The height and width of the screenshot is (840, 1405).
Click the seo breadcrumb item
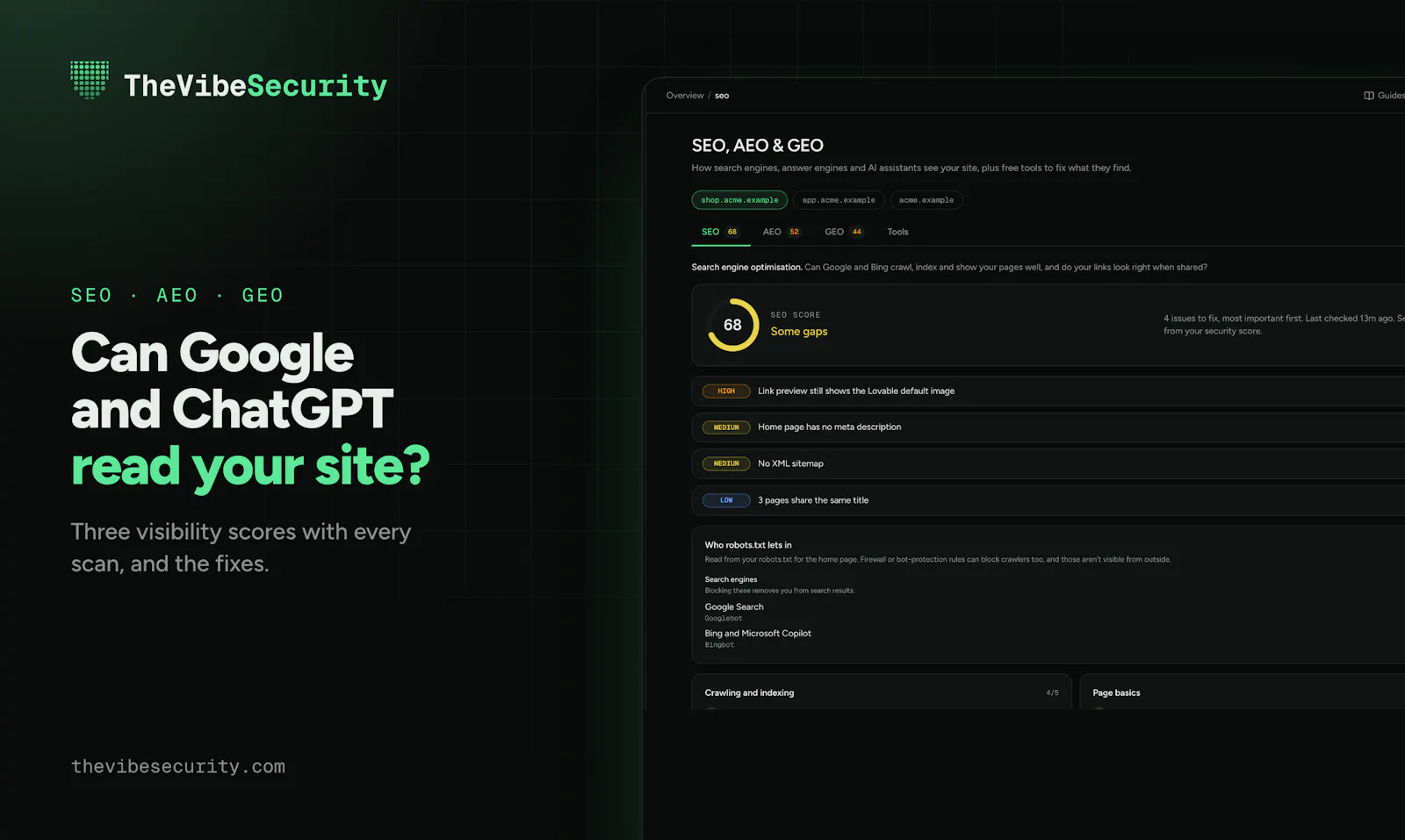[x=722, y=96]
